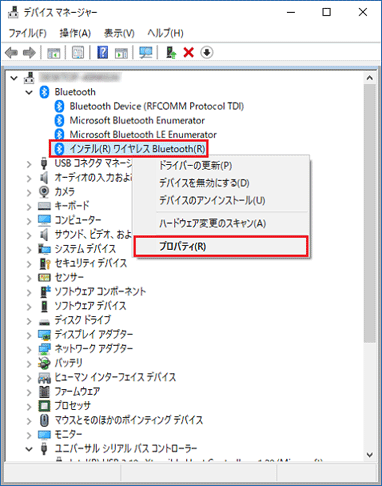Click the red X uninstall device icon

pyautogui.click(x=189, y=53)
